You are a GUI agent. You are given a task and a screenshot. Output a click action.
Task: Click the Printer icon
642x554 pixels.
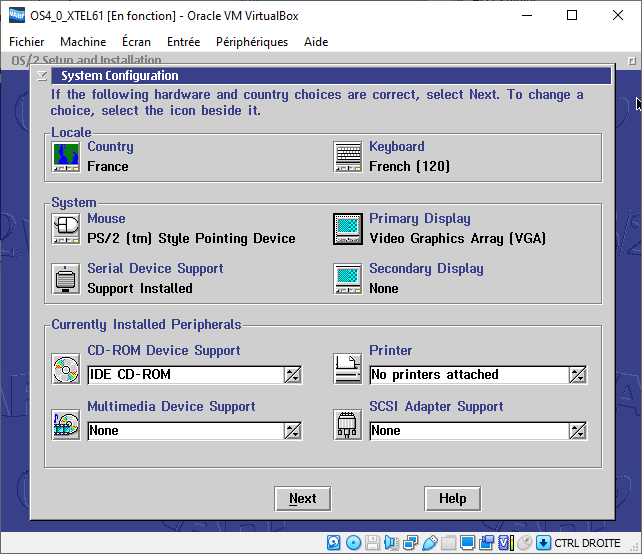[x=347, y=369]
